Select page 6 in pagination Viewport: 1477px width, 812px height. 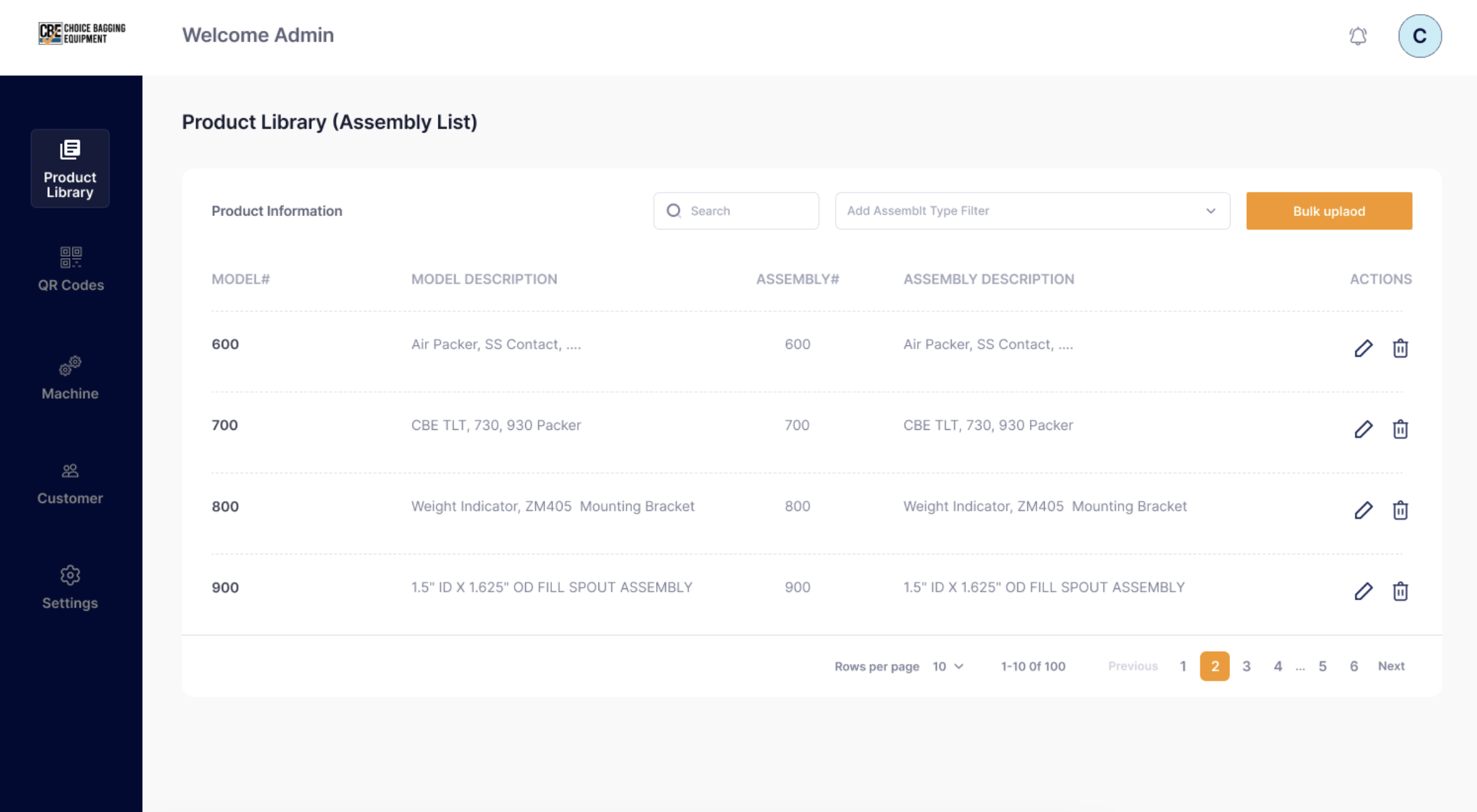coord(1353,666)
